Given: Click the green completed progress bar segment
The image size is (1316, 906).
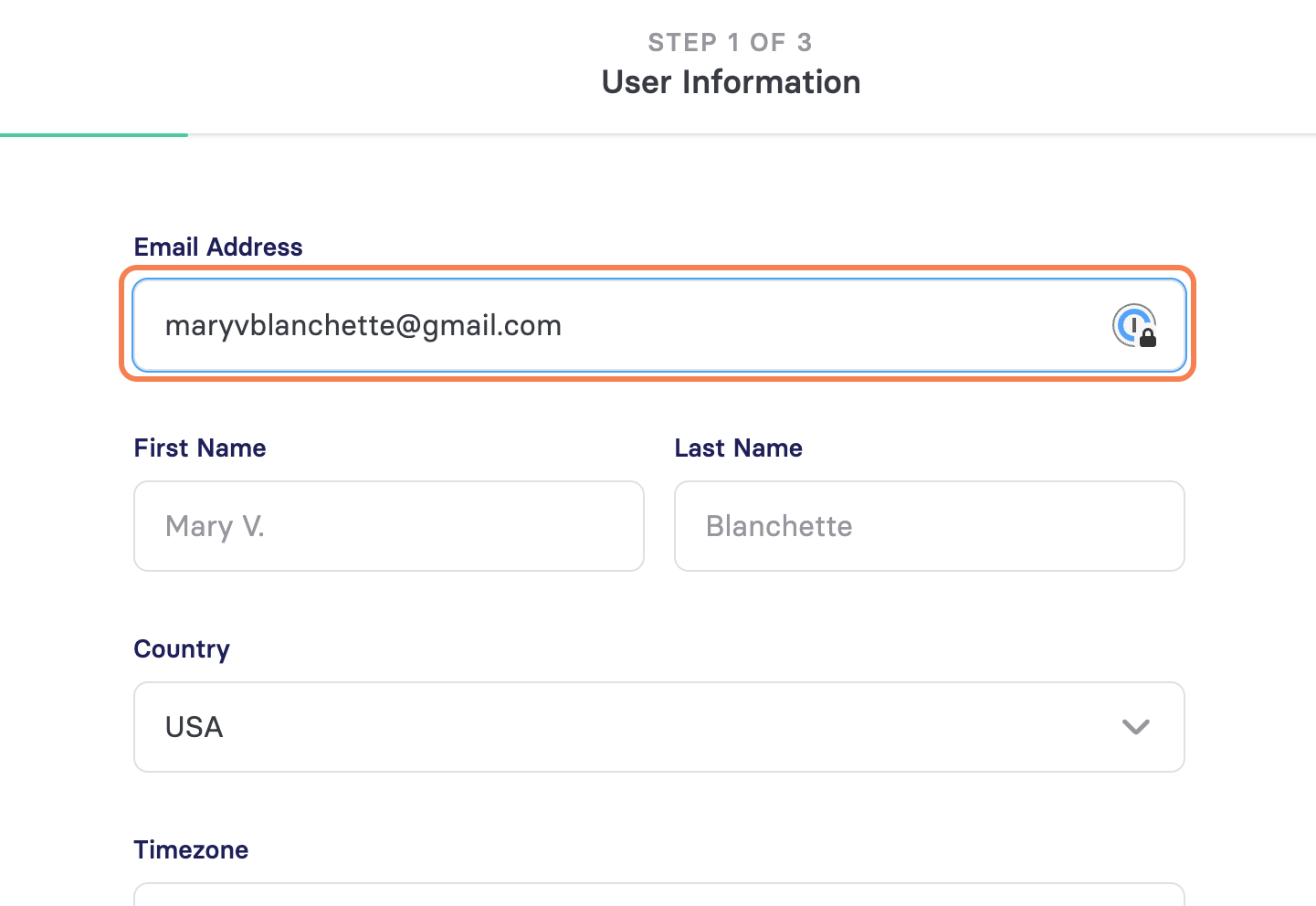Looking at the screenshot, I should (x=94, y=135).
